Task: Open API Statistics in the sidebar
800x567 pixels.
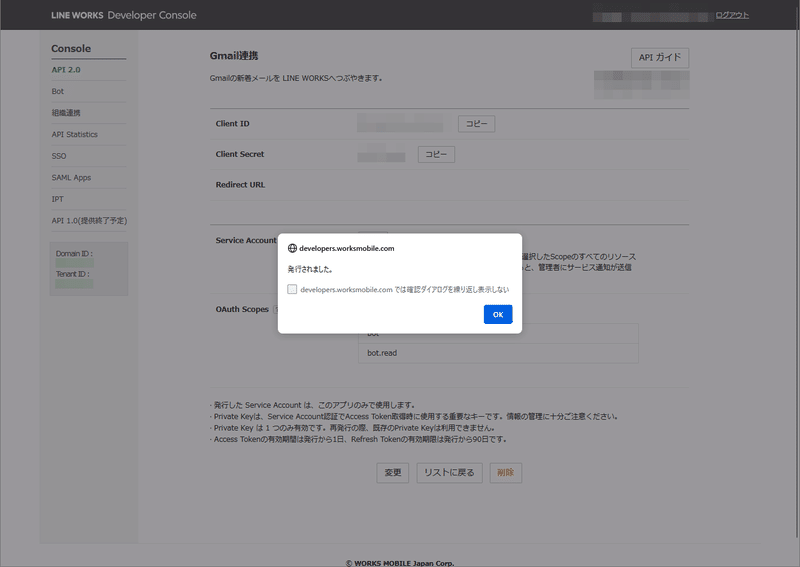Action: click(x=74, y=134)
